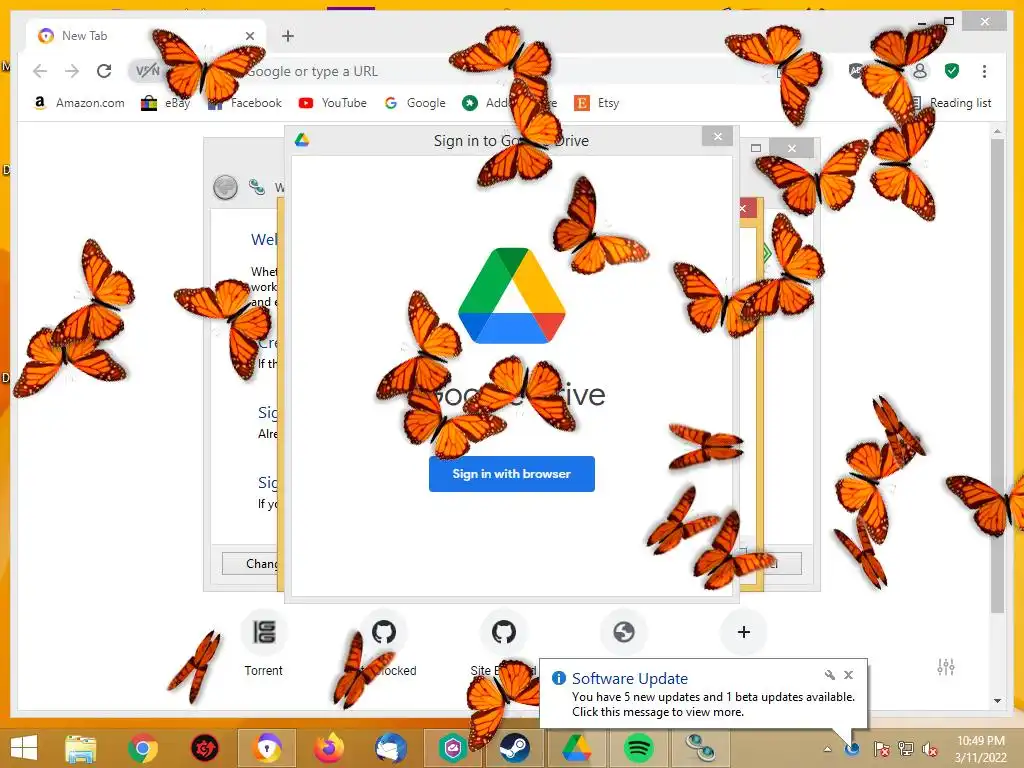Open a new browser tab with plus button
Viewport: 1024px width, 768px height.
coord(288,36)
